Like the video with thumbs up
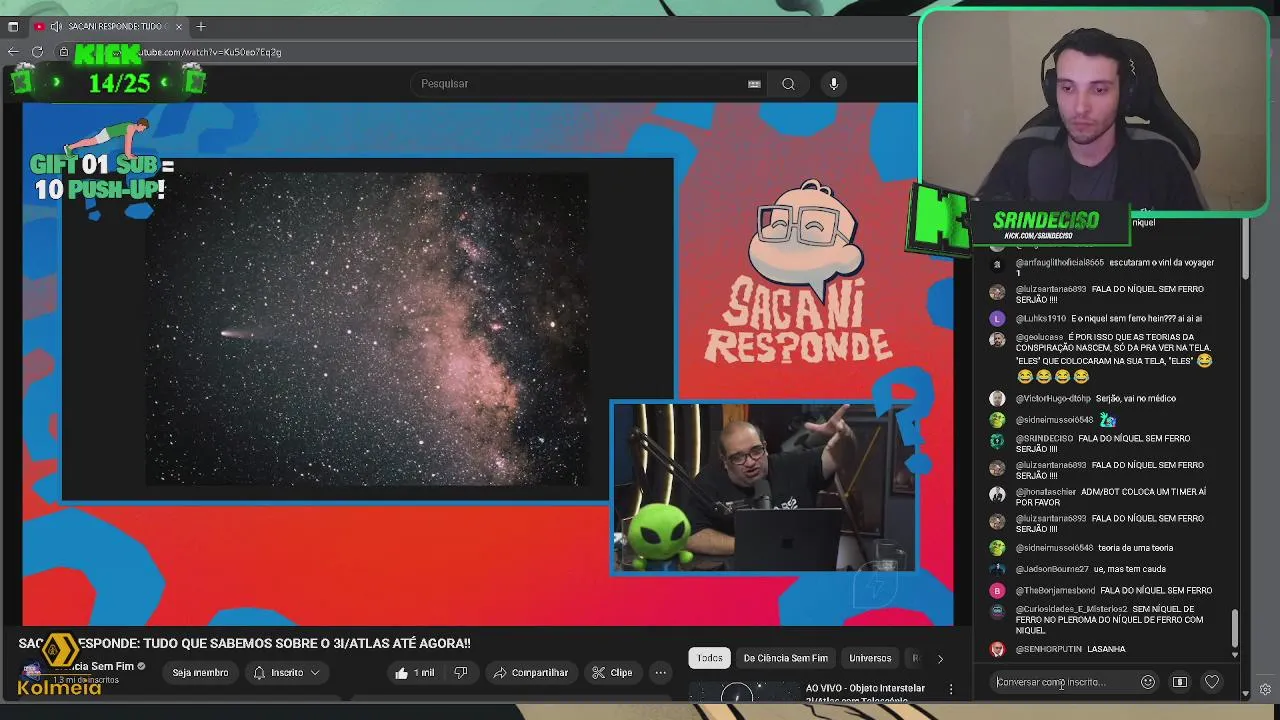 [x=402, y=673]
